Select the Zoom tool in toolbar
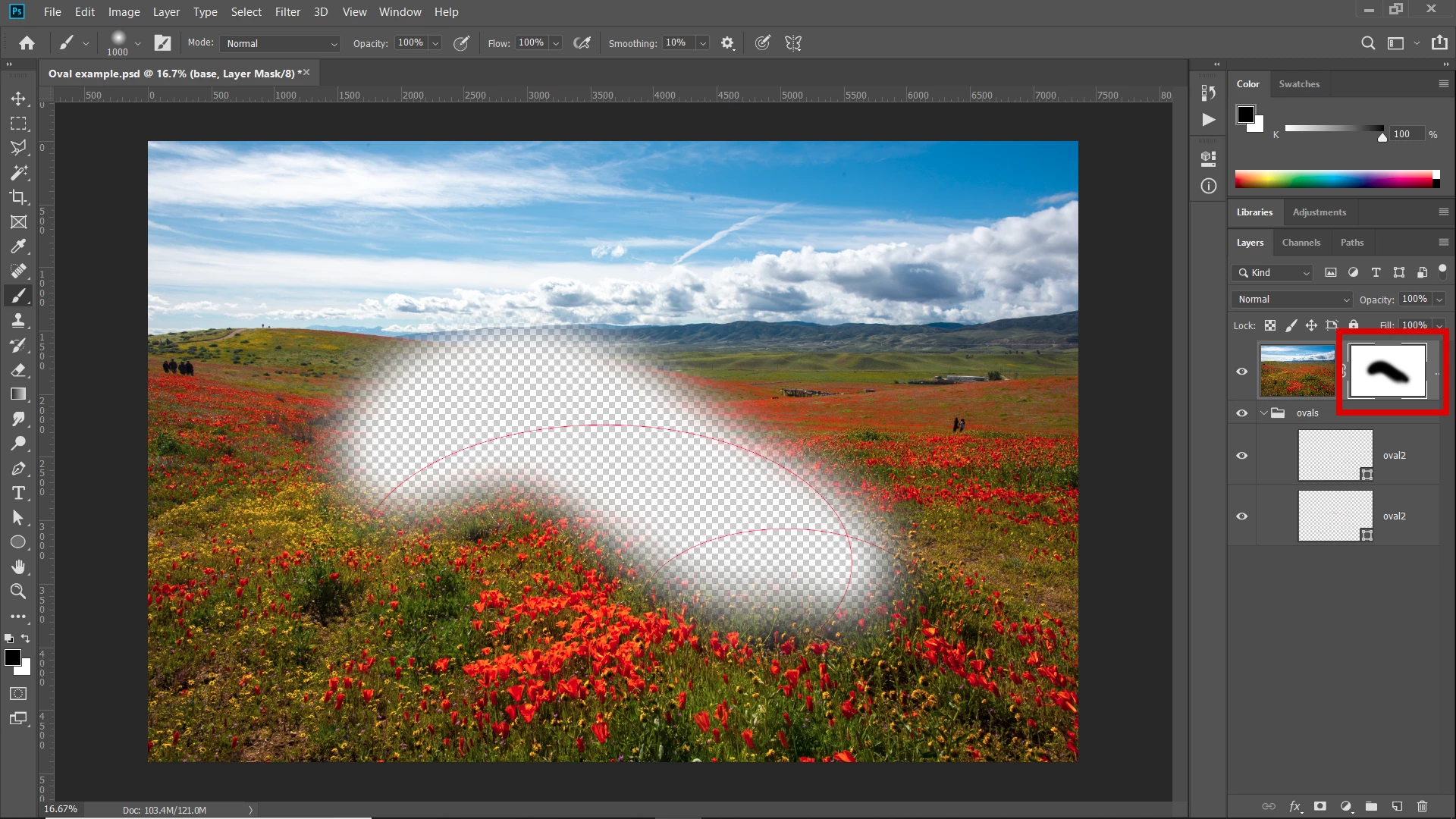1456x819 pixels. [x=18, y=591]
